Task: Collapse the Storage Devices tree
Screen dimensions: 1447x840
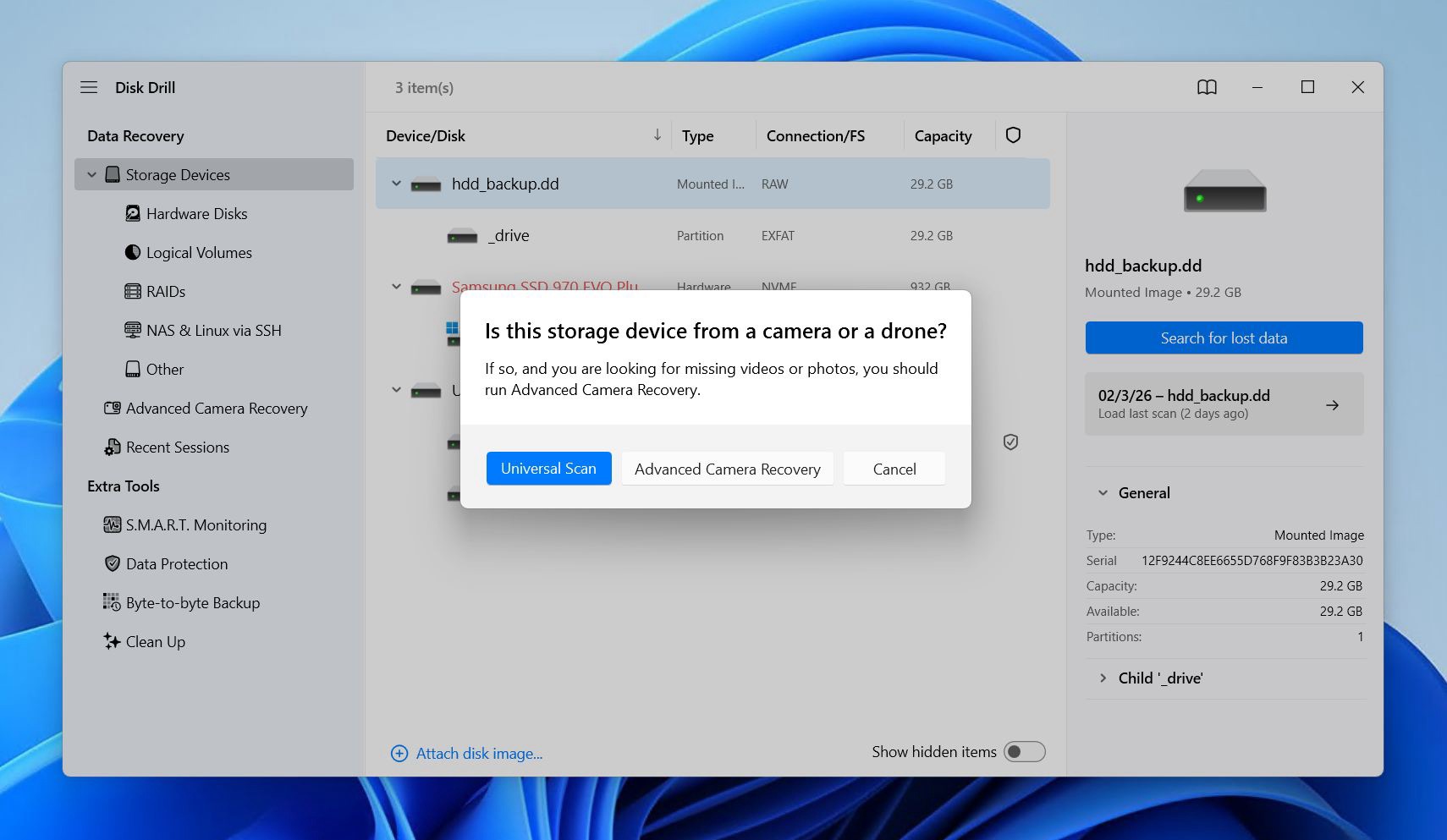Action: 91,175
